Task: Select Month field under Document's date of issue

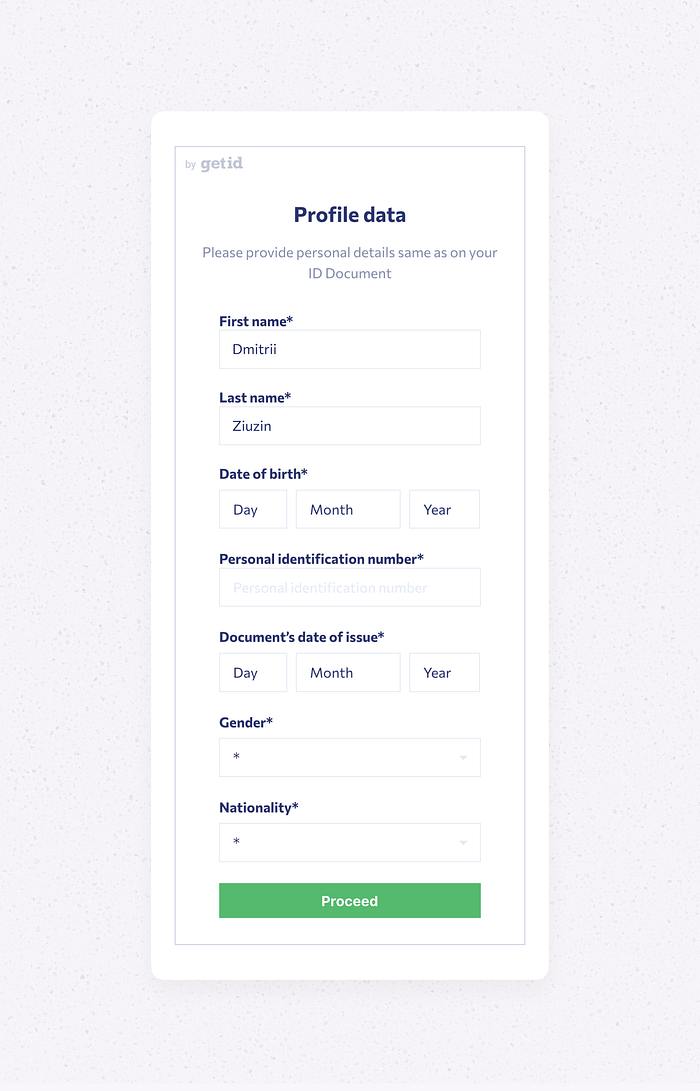Action: (348, 672)
